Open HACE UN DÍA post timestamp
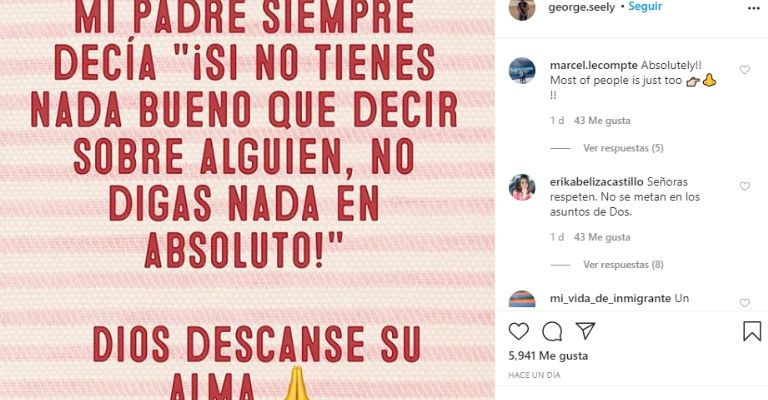 click(x=534, y=375)
